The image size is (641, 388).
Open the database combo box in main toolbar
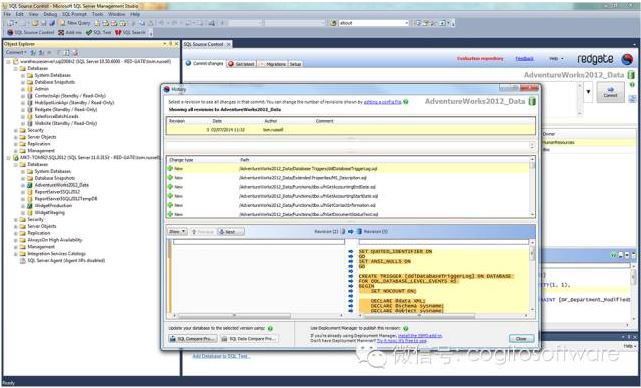pyautogui.click(x=374, y=23)
